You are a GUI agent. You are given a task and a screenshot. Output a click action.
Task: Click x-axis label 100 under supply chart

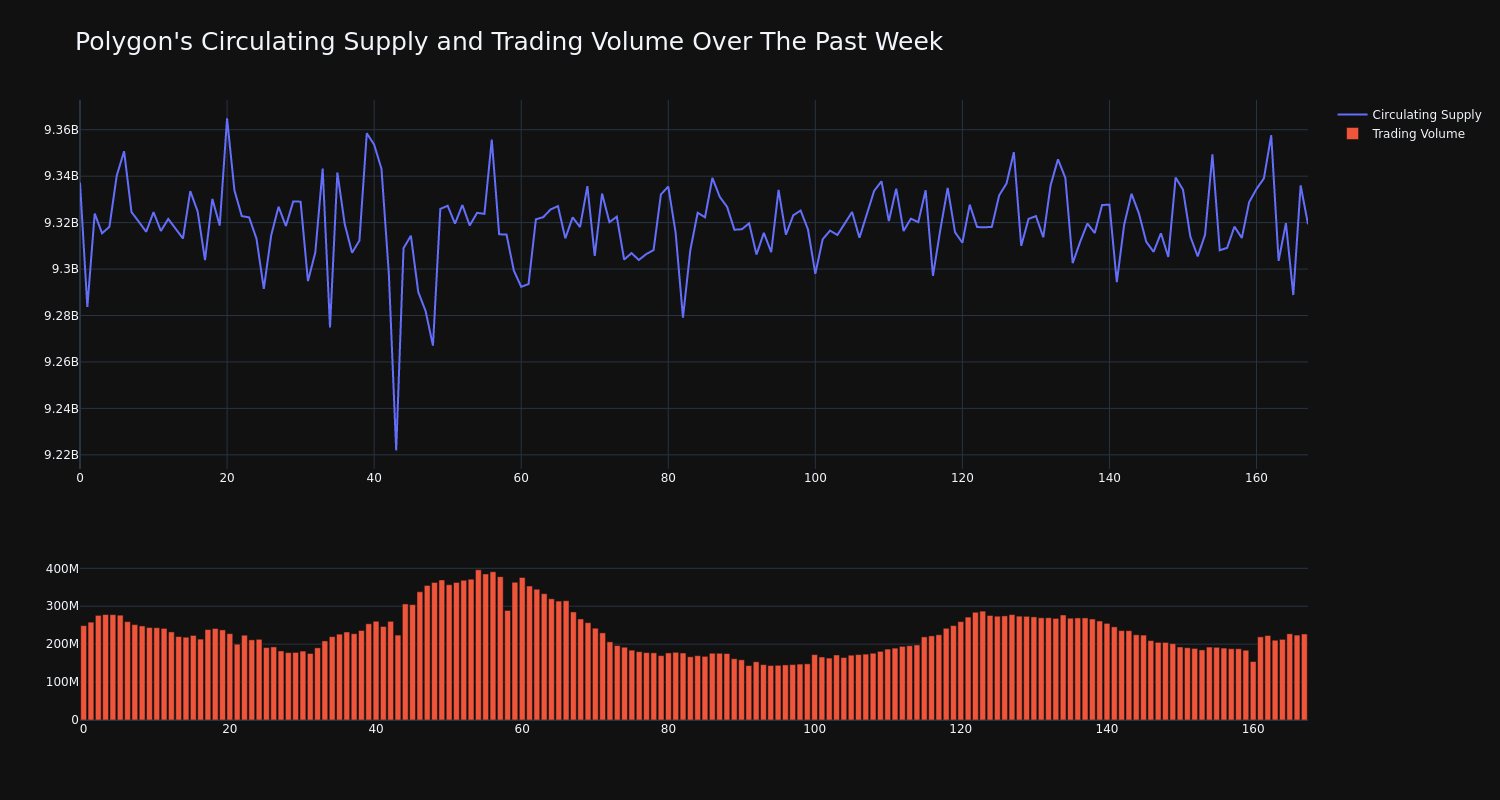815,478
